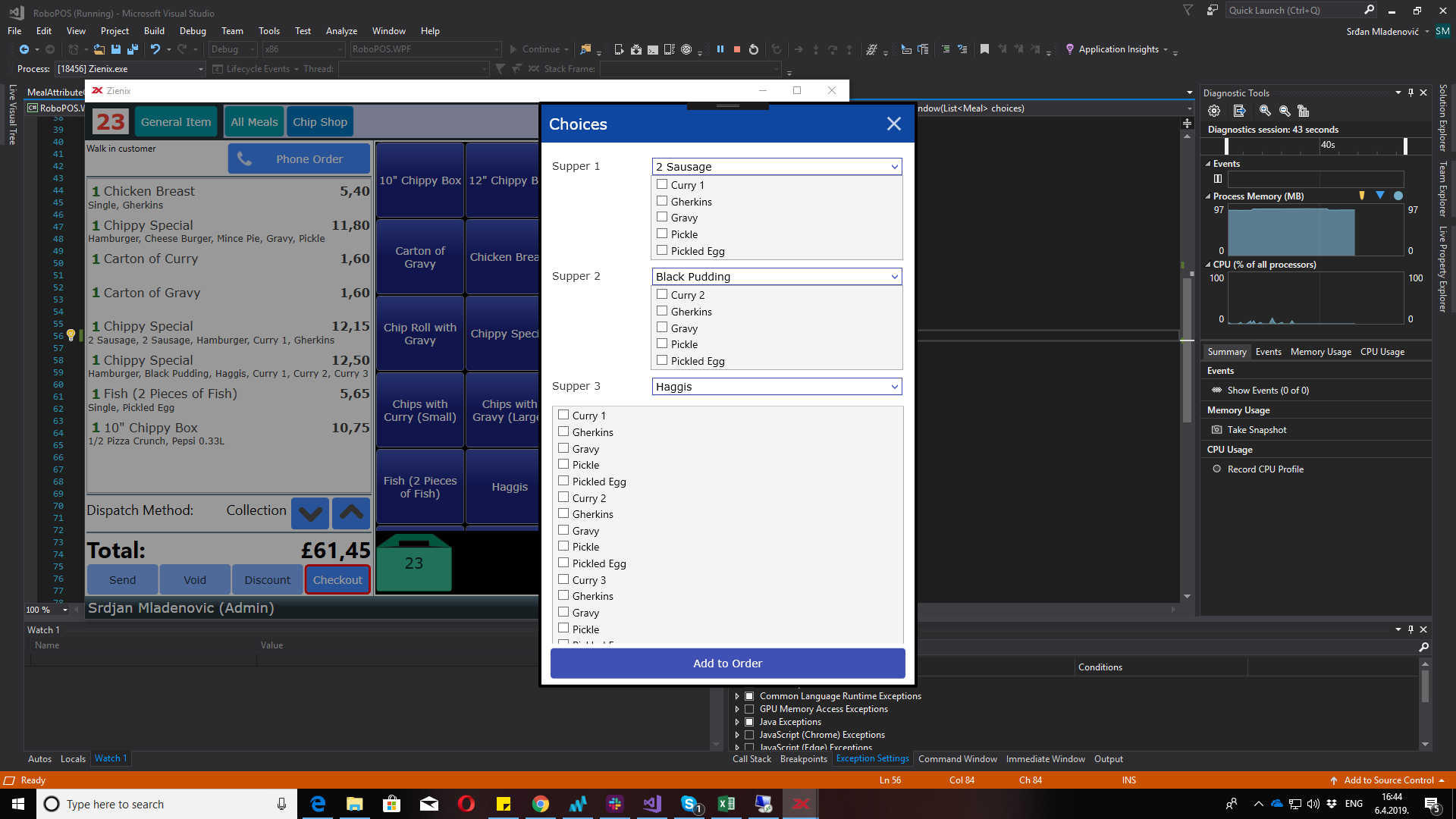Collapse the CPU graph section
Viewport: 1456px width, 819px height.
(1208, 265)
